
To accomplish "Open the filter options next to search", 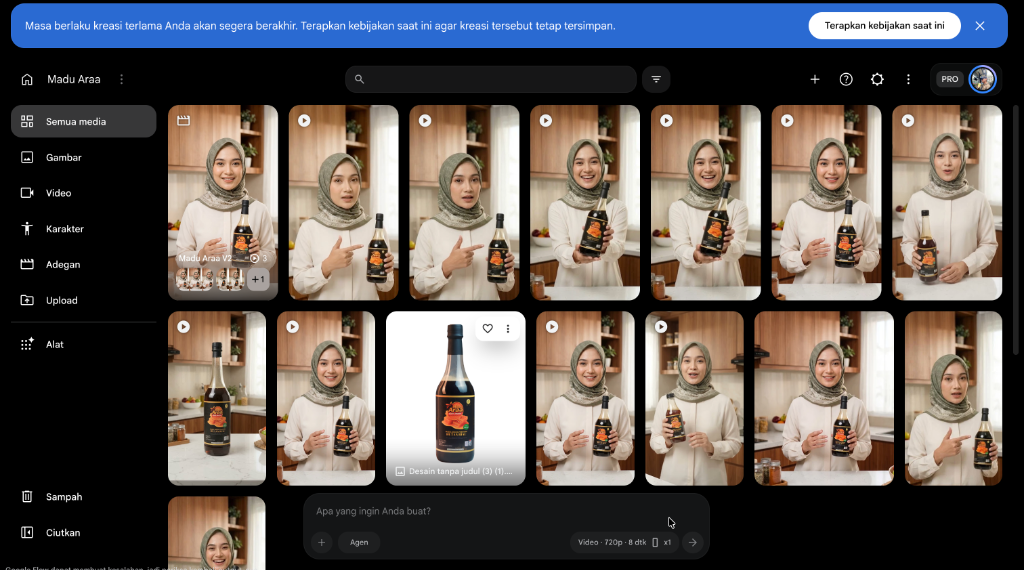I will (656, 79).
